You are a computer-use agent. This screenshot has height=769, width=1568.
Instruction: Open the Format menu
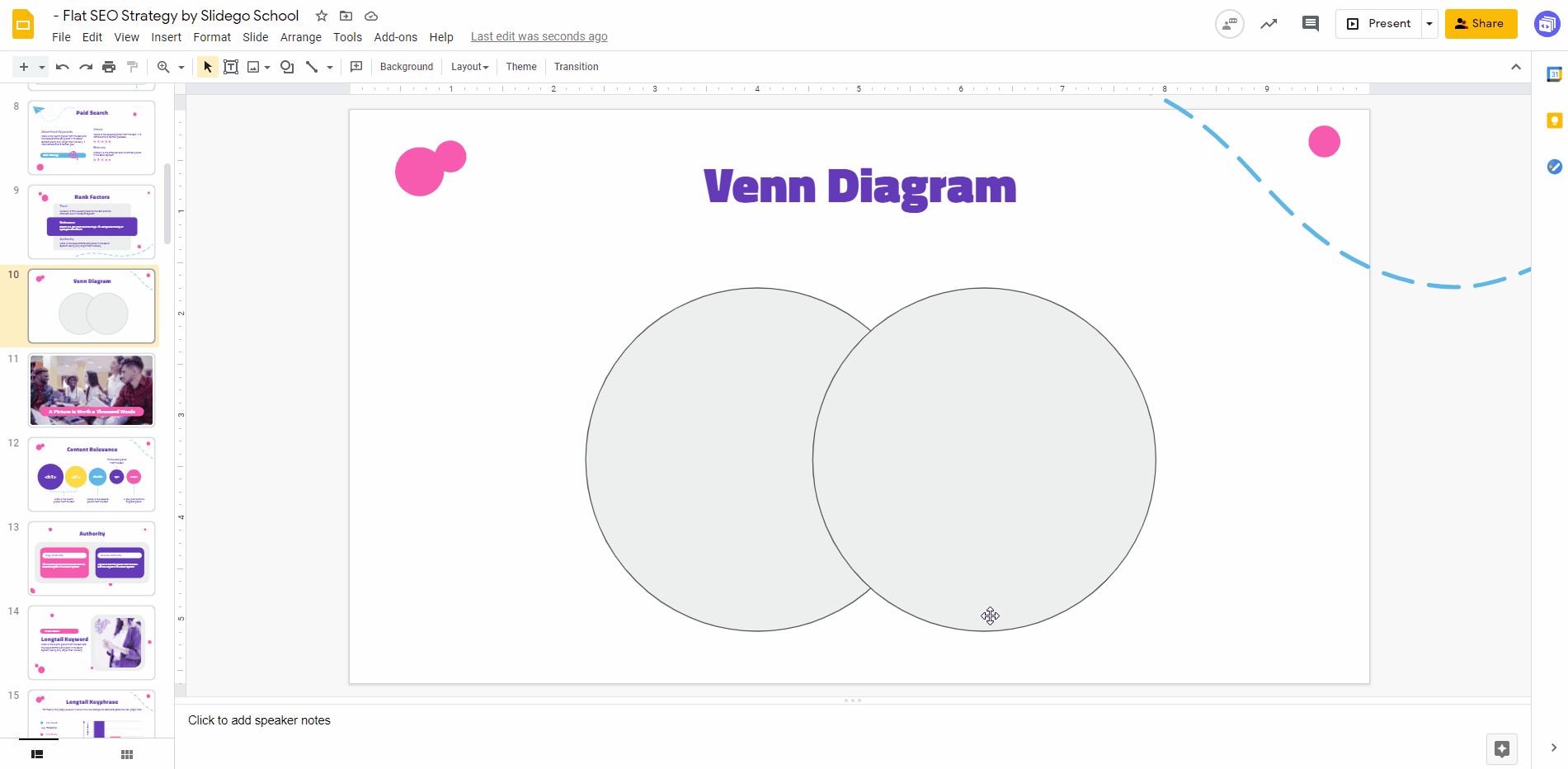[x=212, y=37]
